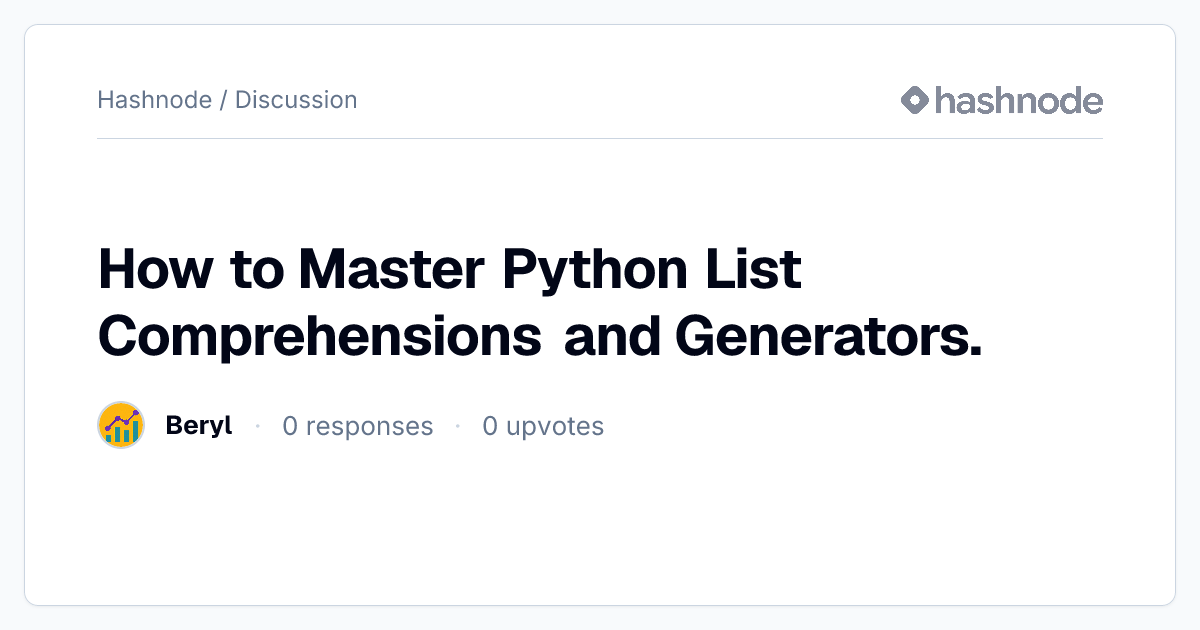
Task: Open Beryl's round avatar image
Action: pos(121,426)
